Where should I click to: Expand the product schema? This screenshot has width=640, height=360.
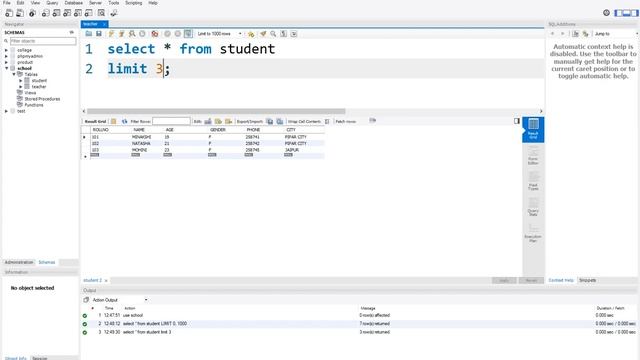[6, 62]
